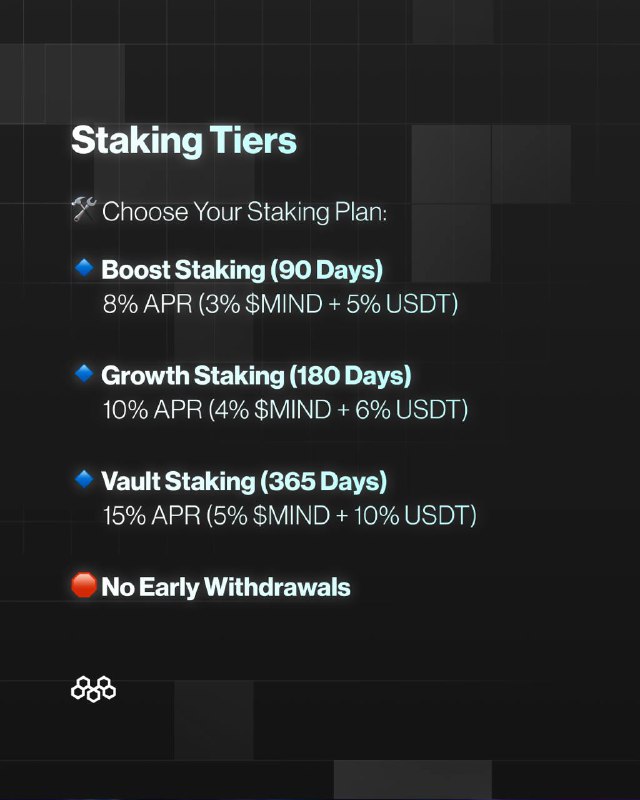Screen dimensions: 640x800
Task: Click the blue diamond beside Boost Staking
Action: [84, 267]
